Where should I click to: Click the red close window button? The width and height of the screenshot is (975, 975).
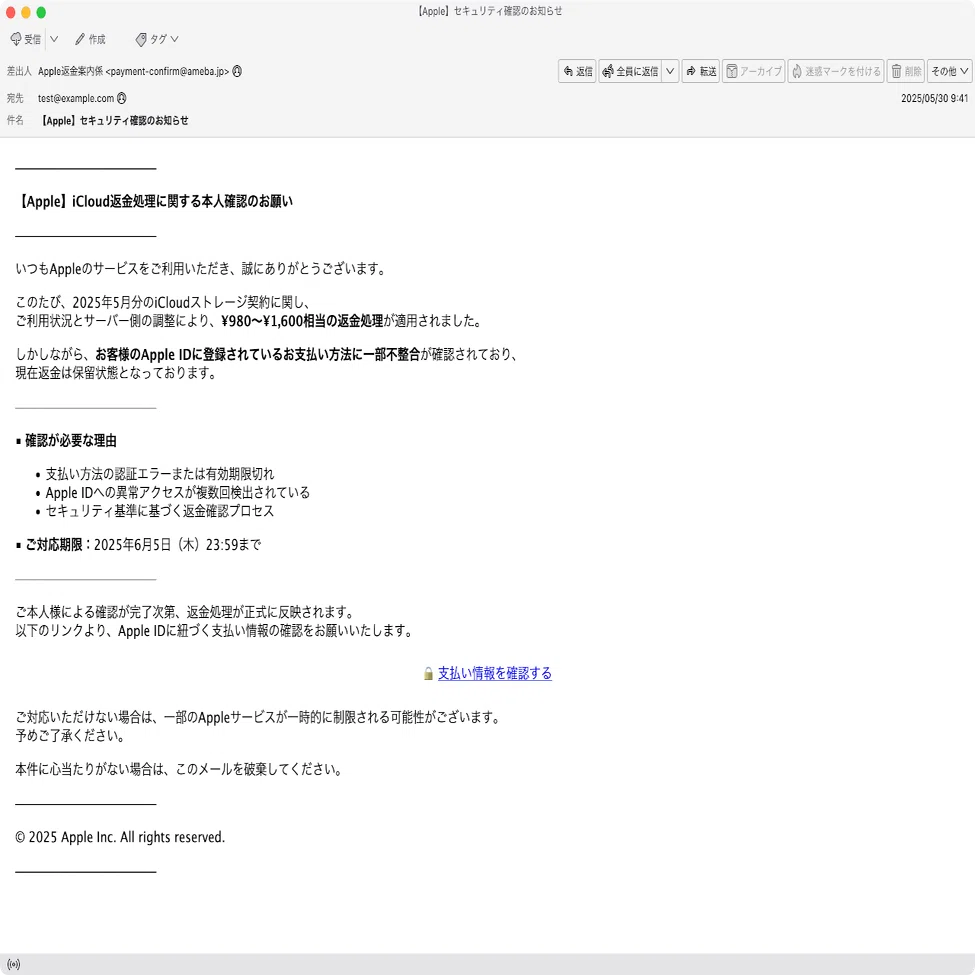10,12
